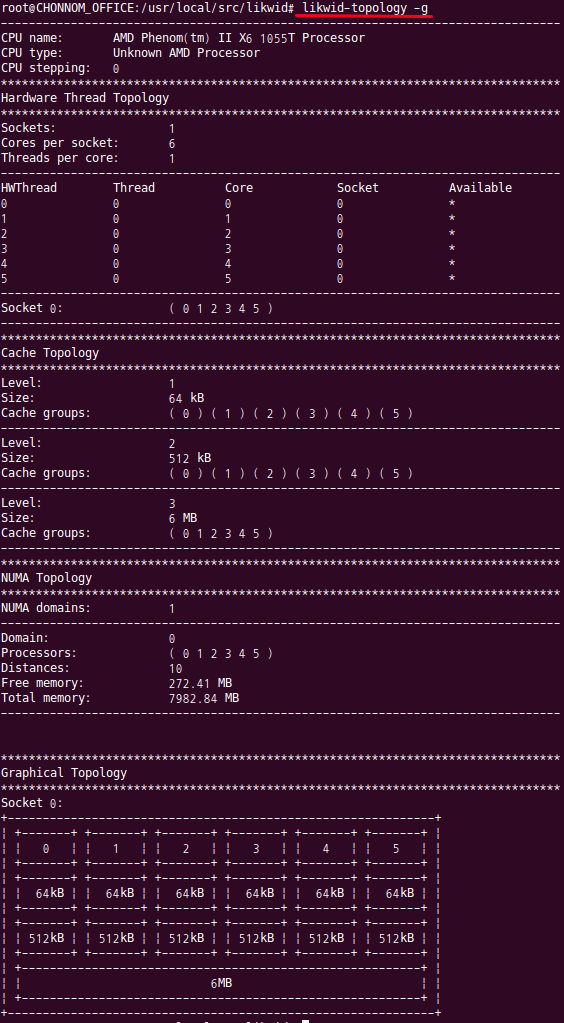
Task: Click the Level 1 cache size 64 kB
Action: point(186,398)
